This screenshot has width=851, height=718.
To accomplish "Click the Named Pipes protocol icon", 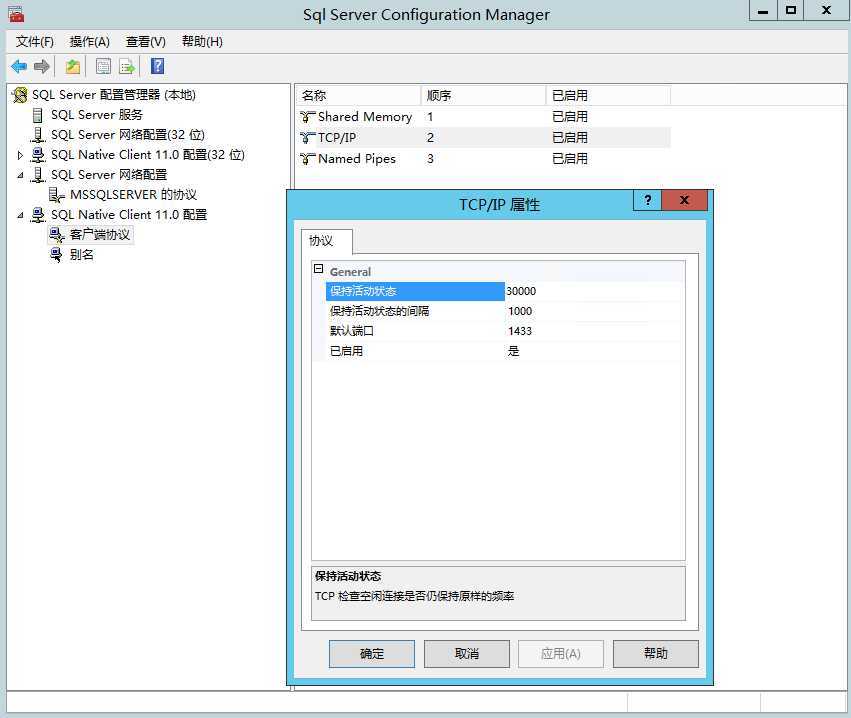I will coord(308,159).
